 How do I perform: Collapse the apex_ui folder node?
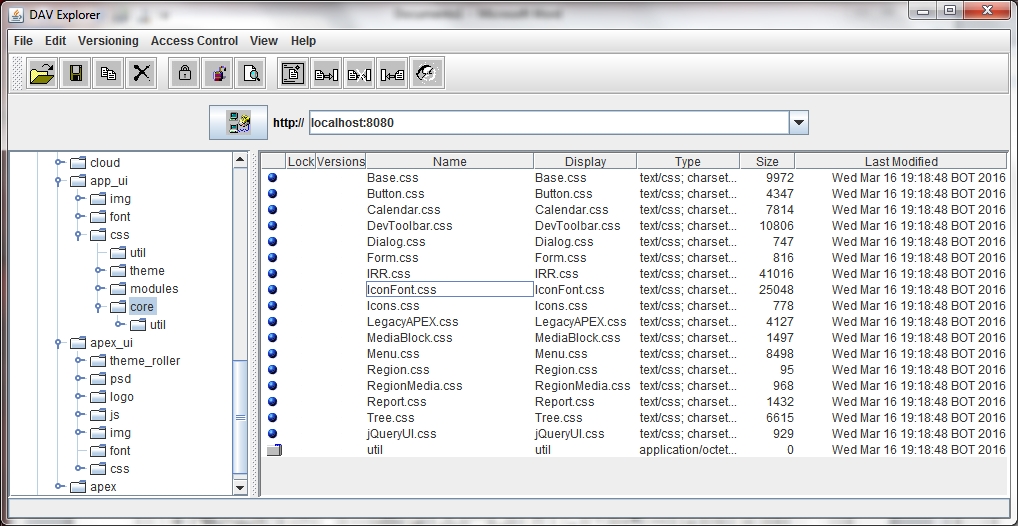pos(59,342)
